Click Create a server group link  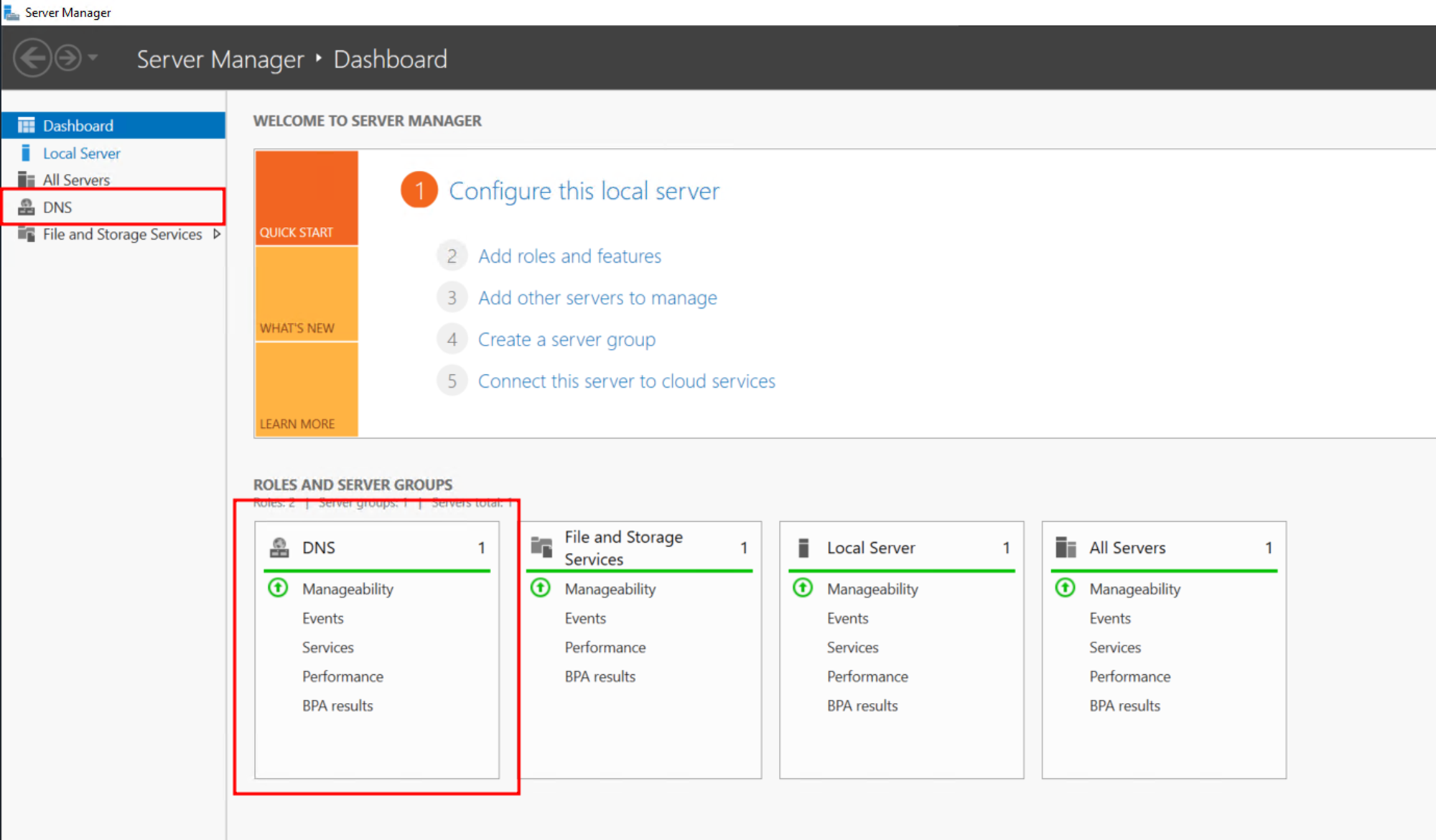[567, 340]
